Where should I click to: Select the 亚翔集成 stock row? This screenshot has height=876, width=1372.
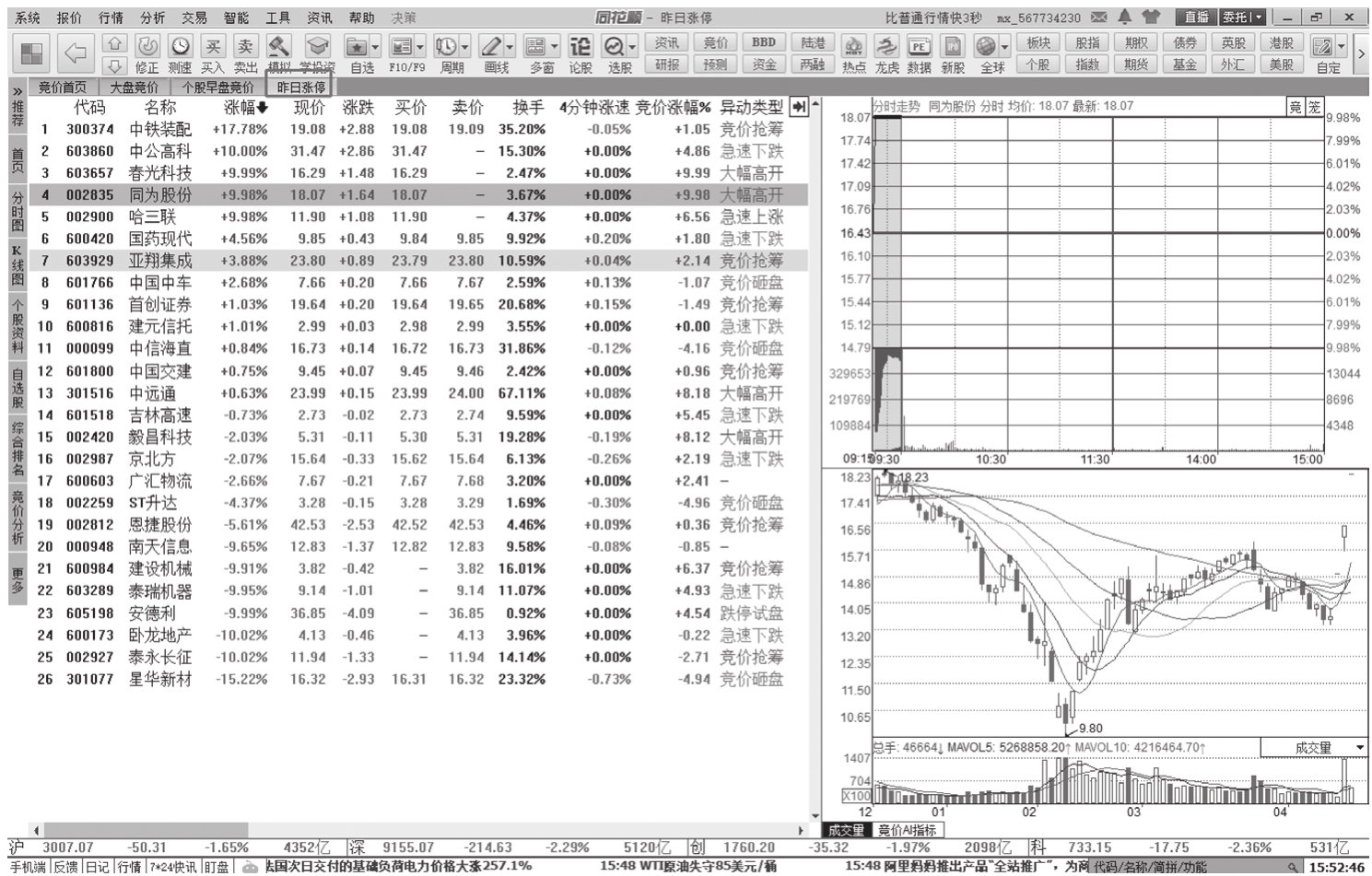418,261
